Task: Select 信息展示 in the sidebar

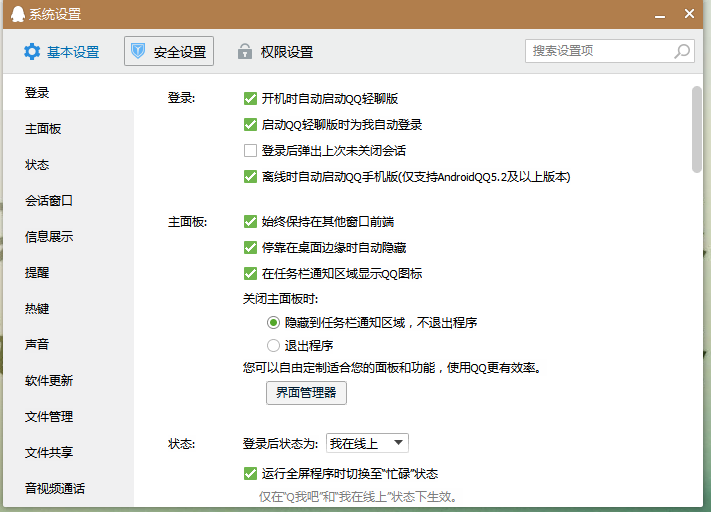Action: [68, 236]
